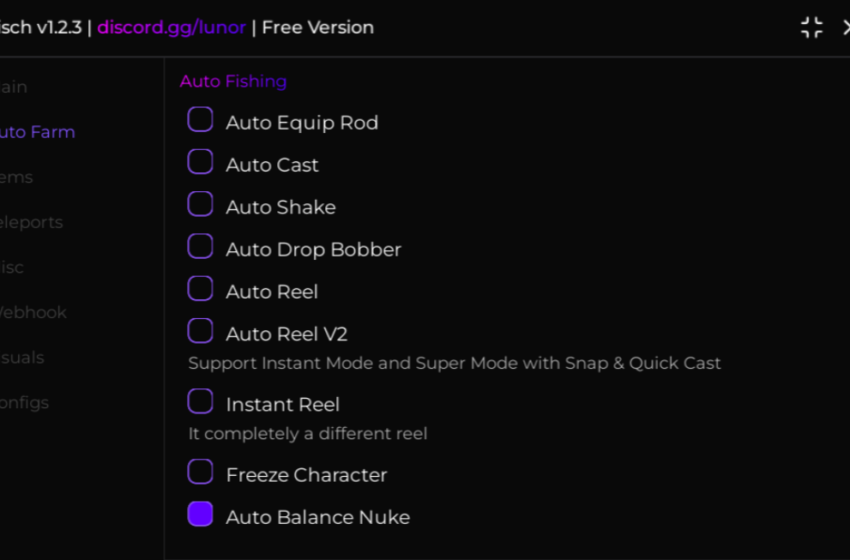Check the Auto Reel box
The image size is (850, 560).
tap(200, 288)
